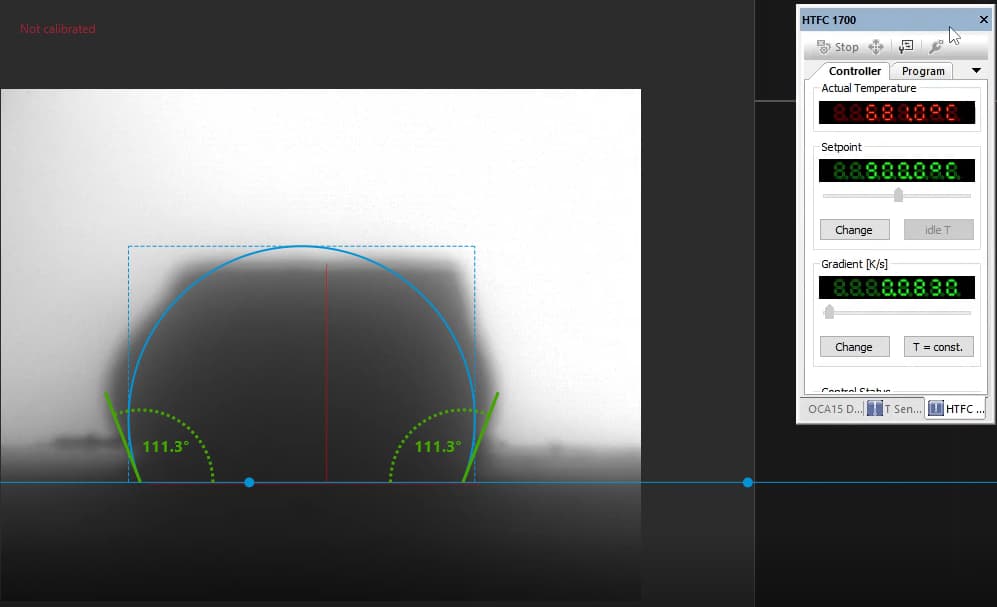Click the Not calibrated warning text

click(x=57, y=29)
